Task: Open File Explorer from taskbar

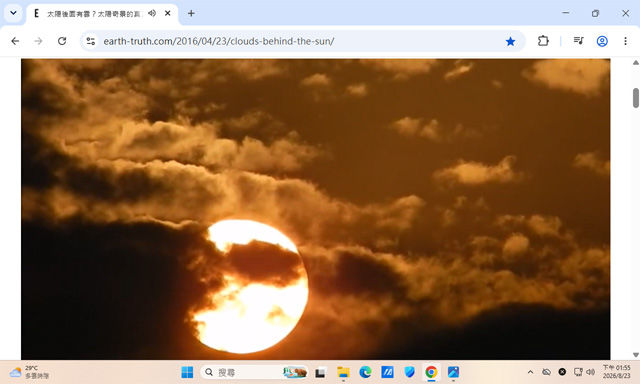Action: point(343,372)
